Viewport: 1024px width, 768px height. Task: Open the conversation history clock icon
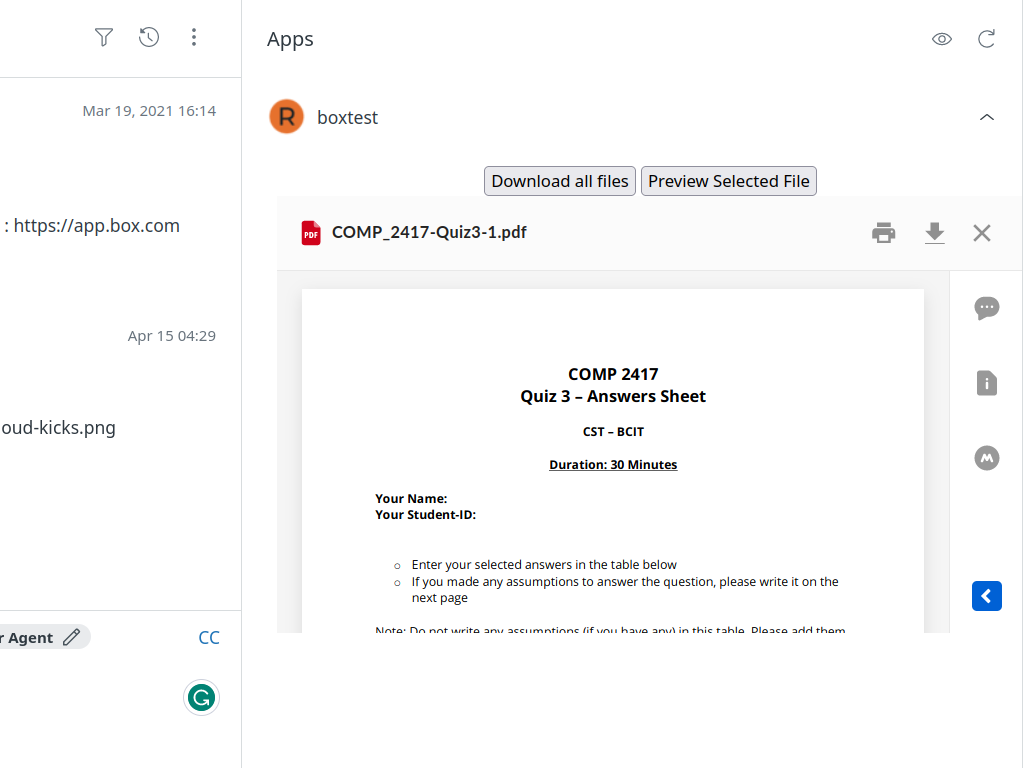coord(149,38)
